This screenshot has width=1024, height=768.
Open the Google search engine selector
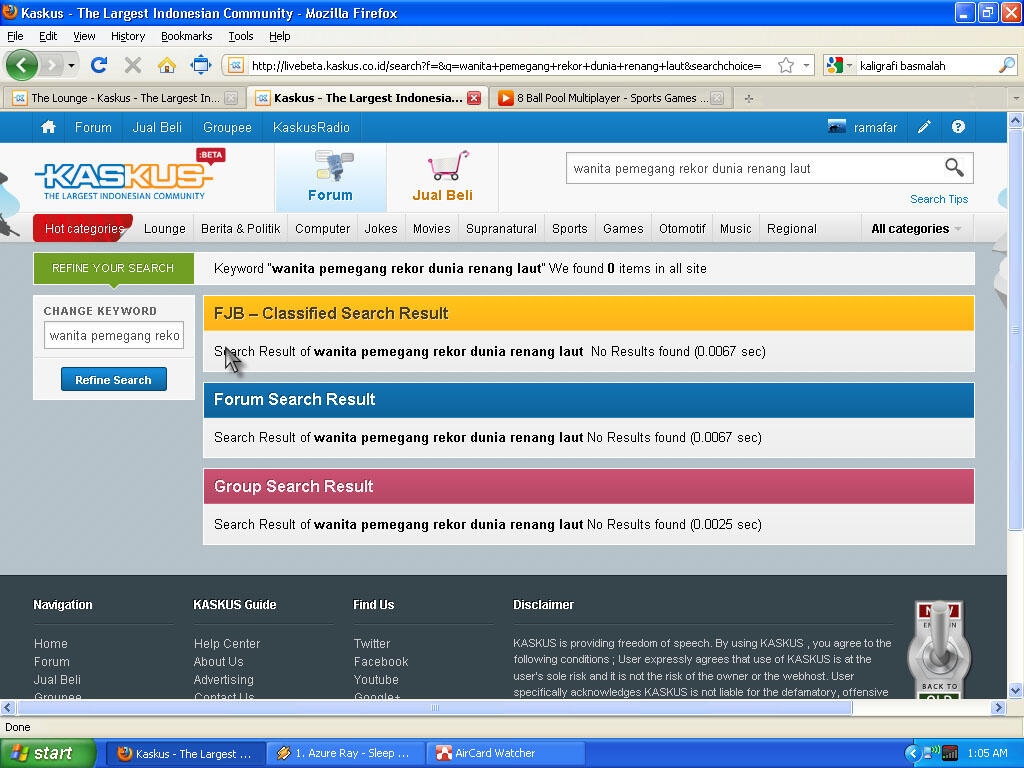[840, 65]
